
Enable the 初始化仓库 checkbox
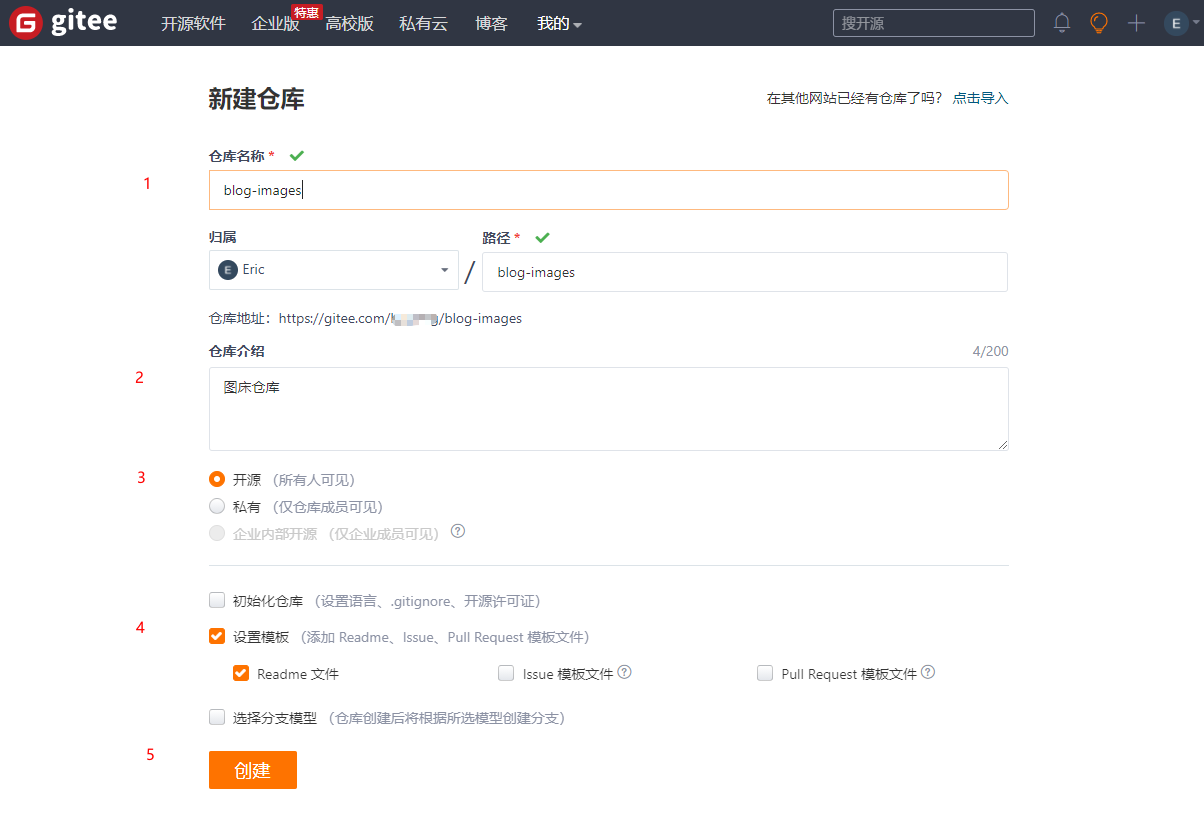(x=217, y=600)
